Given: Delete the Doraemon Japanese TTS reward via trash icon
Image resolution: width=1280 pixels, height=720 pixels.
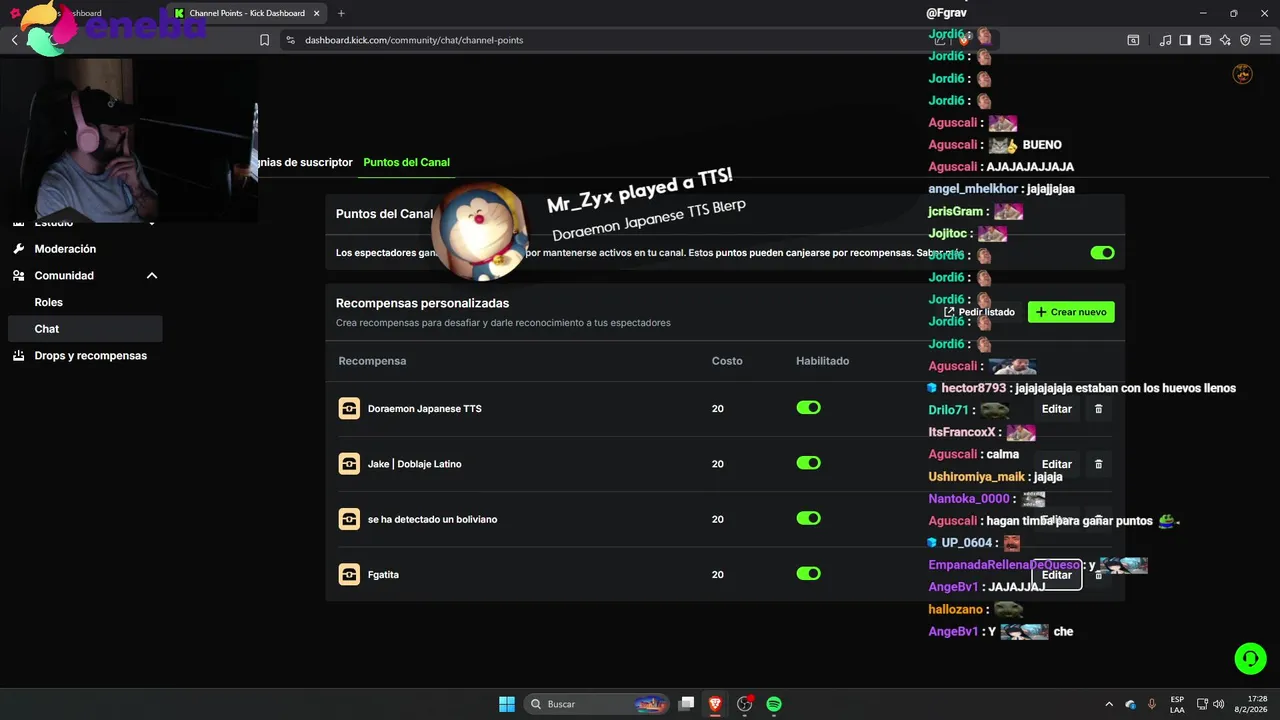Looking at the screenshot, I should click(1098, 409).
